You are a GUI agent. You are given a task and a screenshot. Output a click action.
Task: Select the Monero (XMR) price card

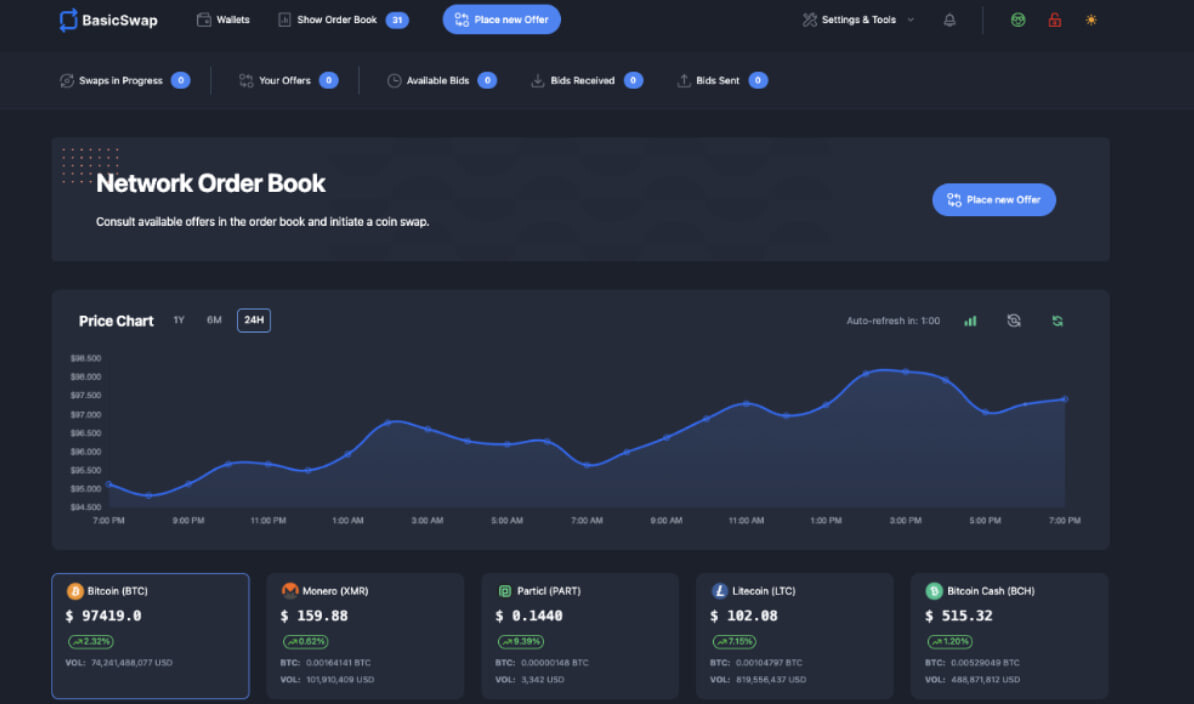pos(366,636)
